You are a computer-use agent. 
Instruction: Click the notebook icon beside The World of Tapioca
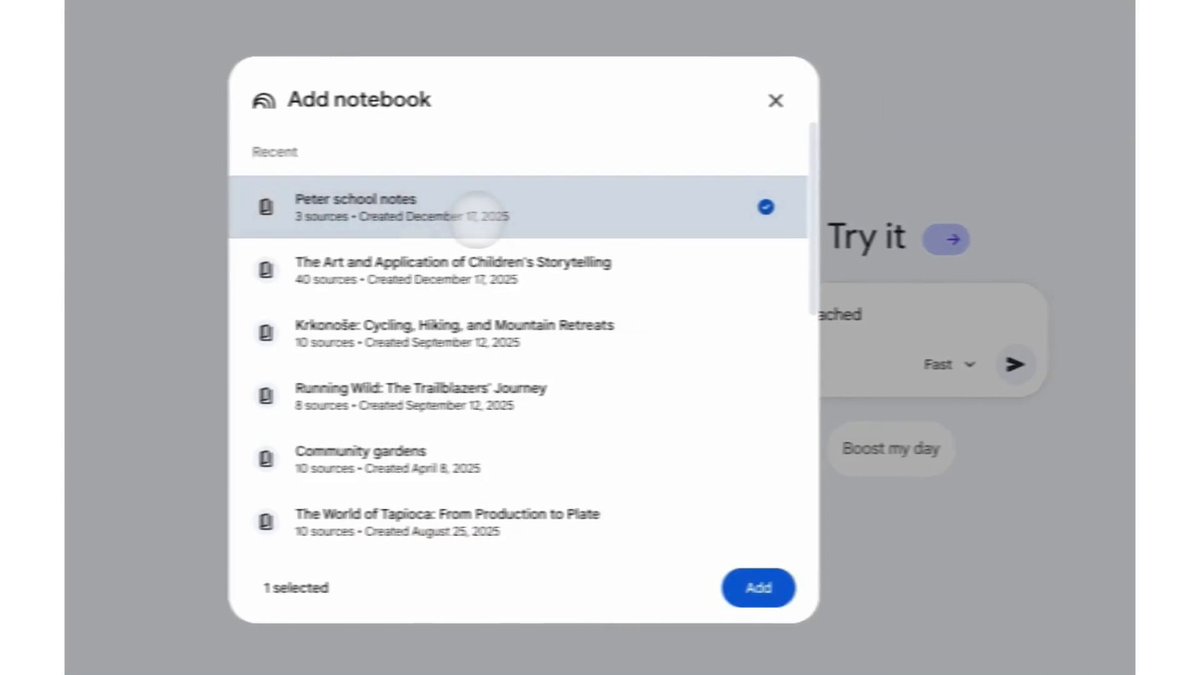[266, 521]
